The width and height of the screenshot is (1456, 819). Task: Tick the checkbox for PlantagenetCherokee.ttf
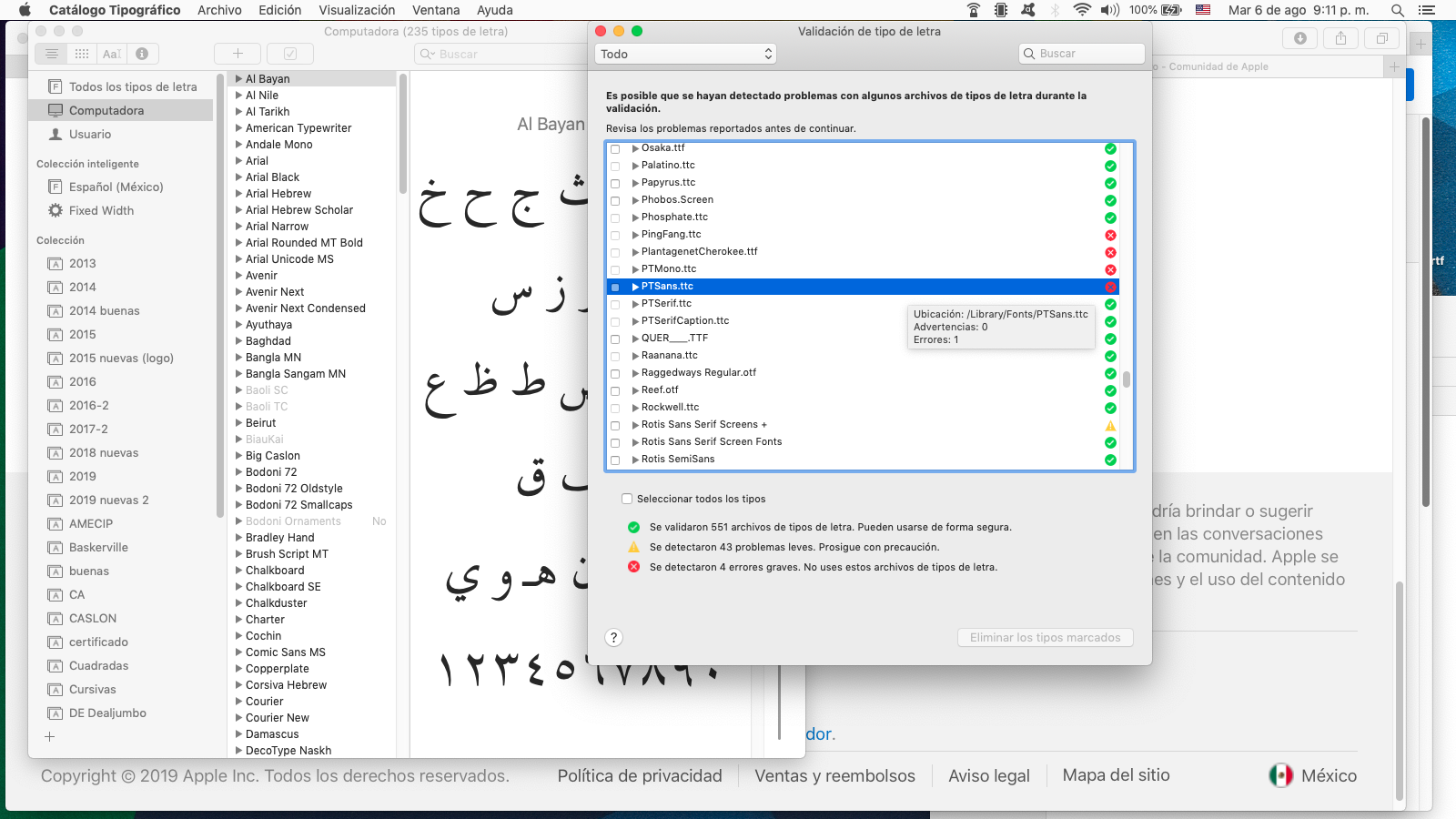615,253
